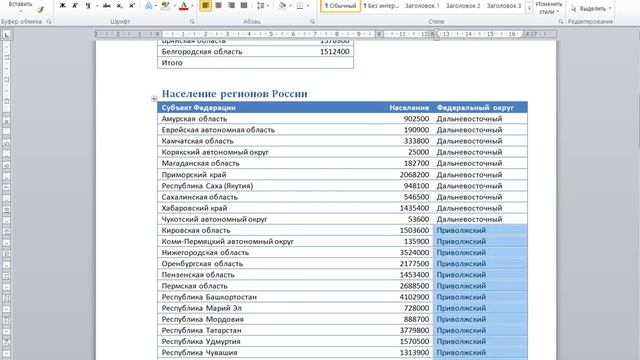The height and width of the screenshot is (360, 640).
Task: Apply subscript formatting
Action: [x=119, y=6]
